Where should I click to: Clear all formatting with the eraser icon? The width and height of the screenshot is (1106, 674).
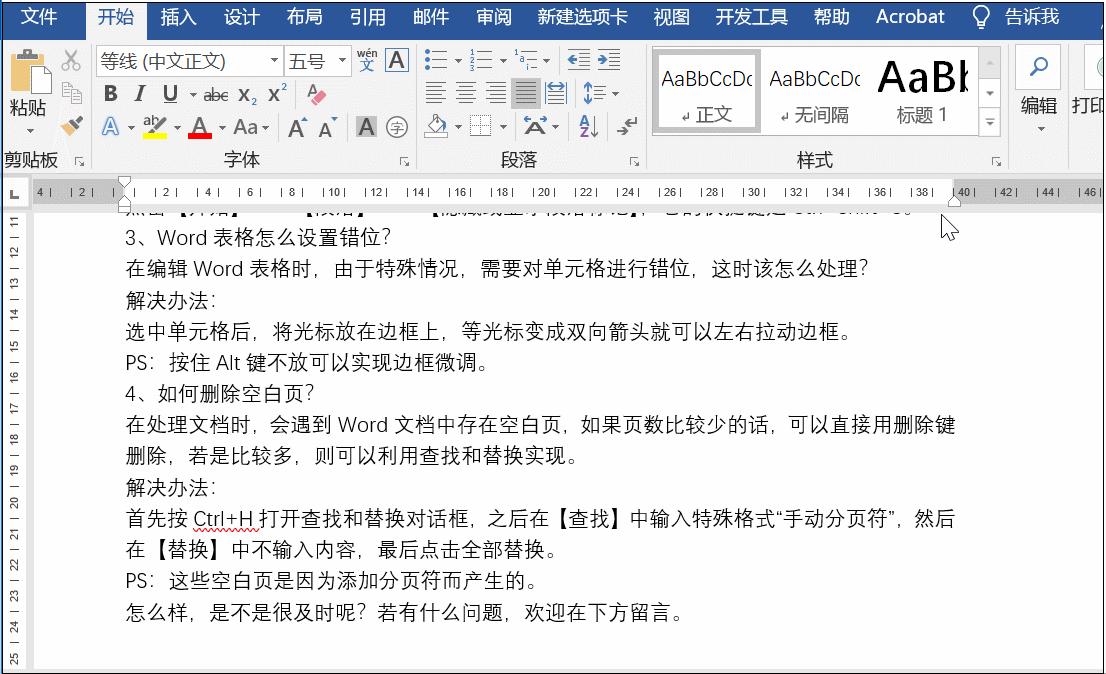315,95
